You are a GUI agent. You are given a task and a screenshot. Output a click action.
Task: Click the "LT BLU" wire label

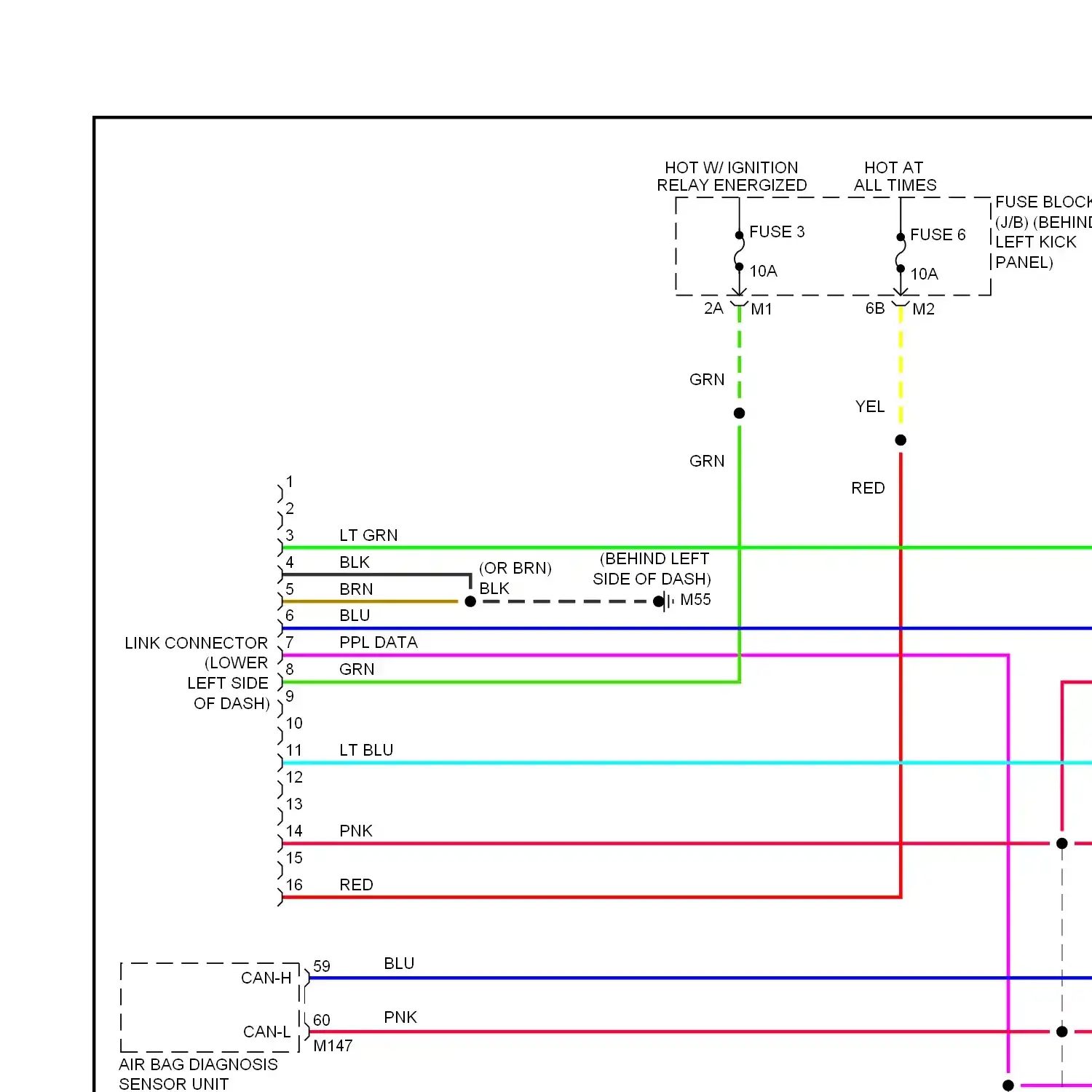[366, 750]
